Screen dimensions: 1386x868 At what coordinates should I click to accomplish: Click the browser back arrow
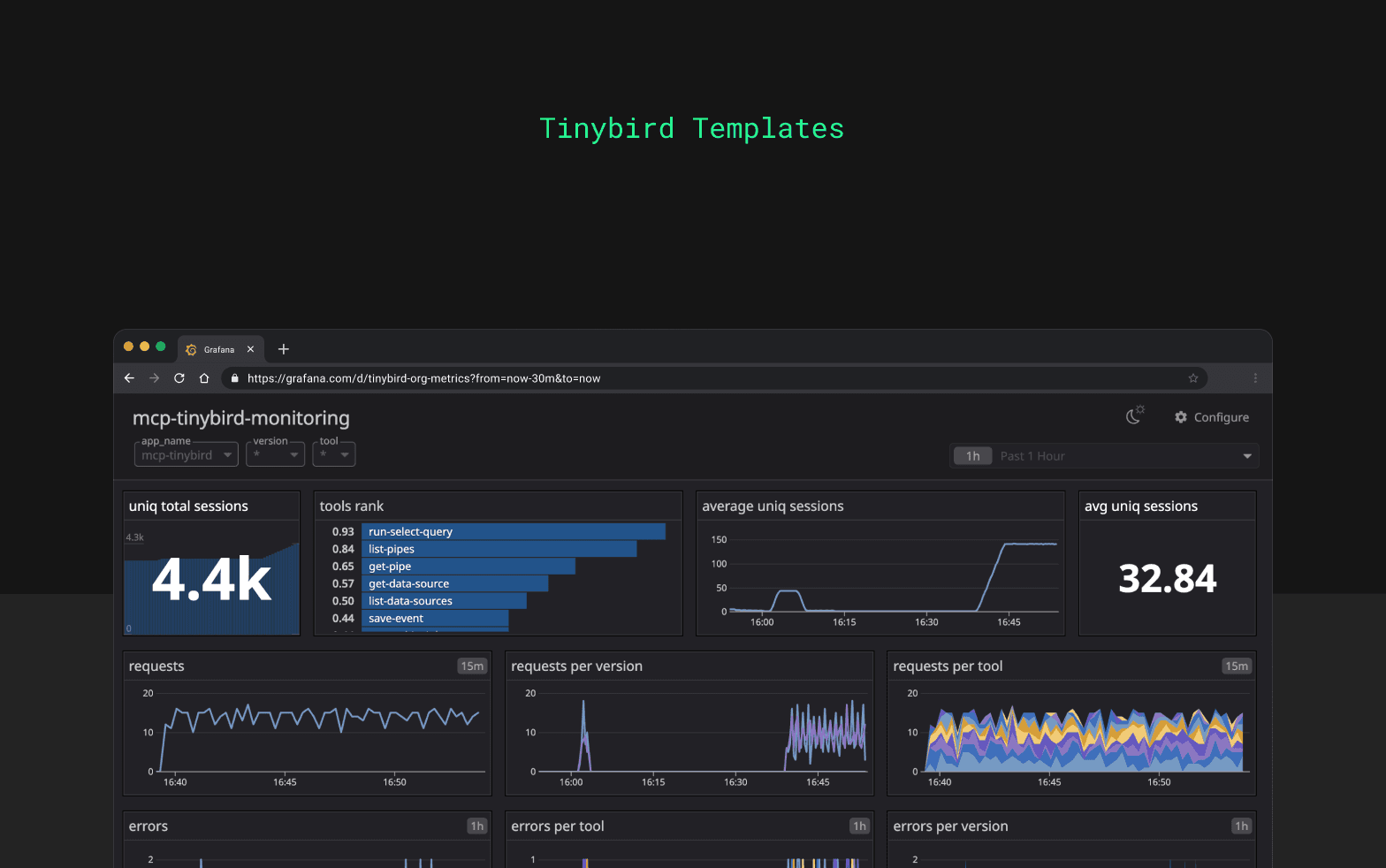pyautogui.click(x=129, y=378)
